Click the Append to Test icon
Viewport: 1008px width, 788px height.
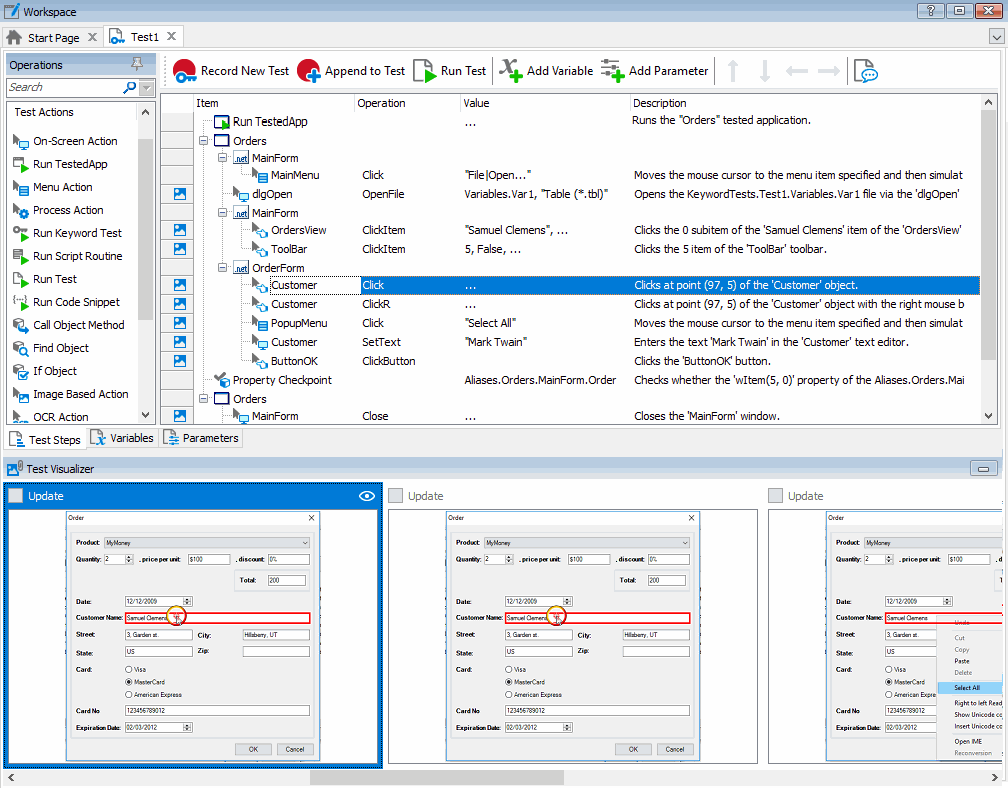[309, 71]
